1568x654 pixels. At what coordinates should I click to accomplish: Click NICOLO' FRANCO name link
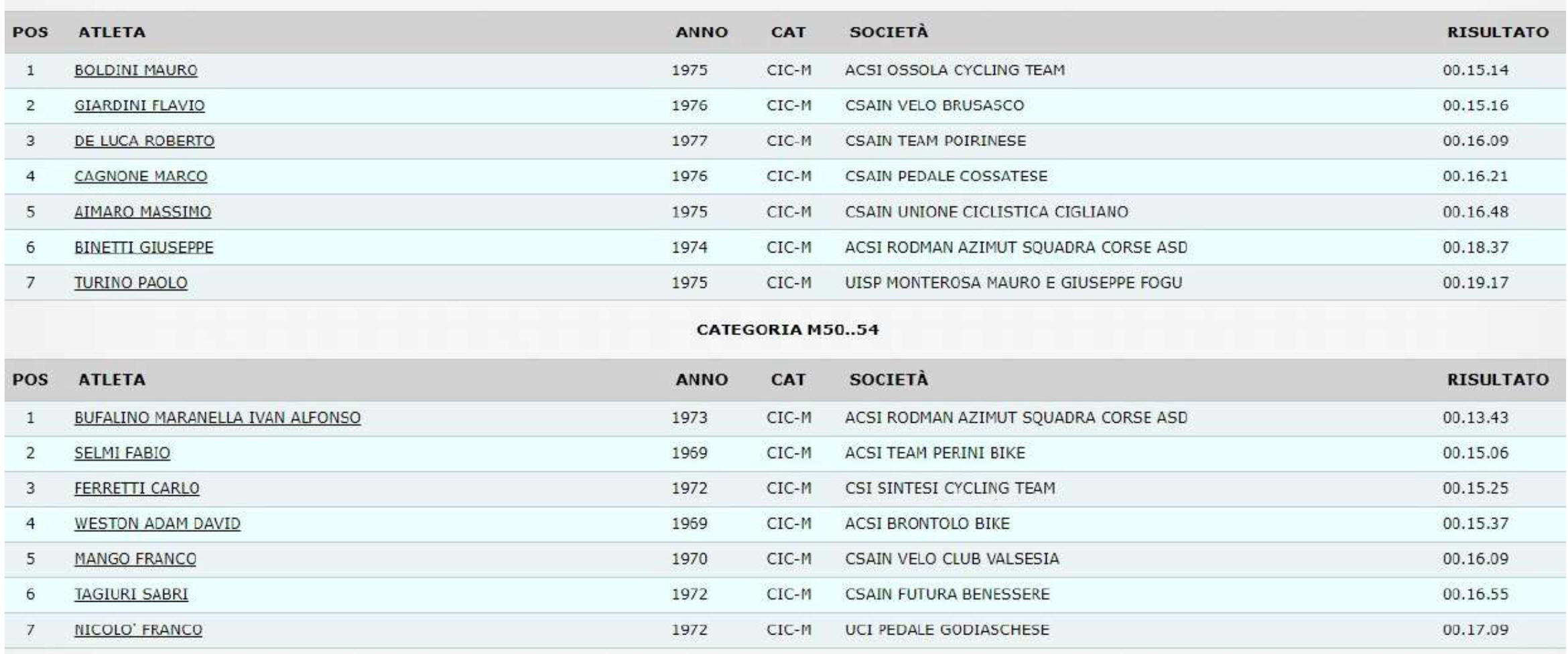(x=138, y=631)
